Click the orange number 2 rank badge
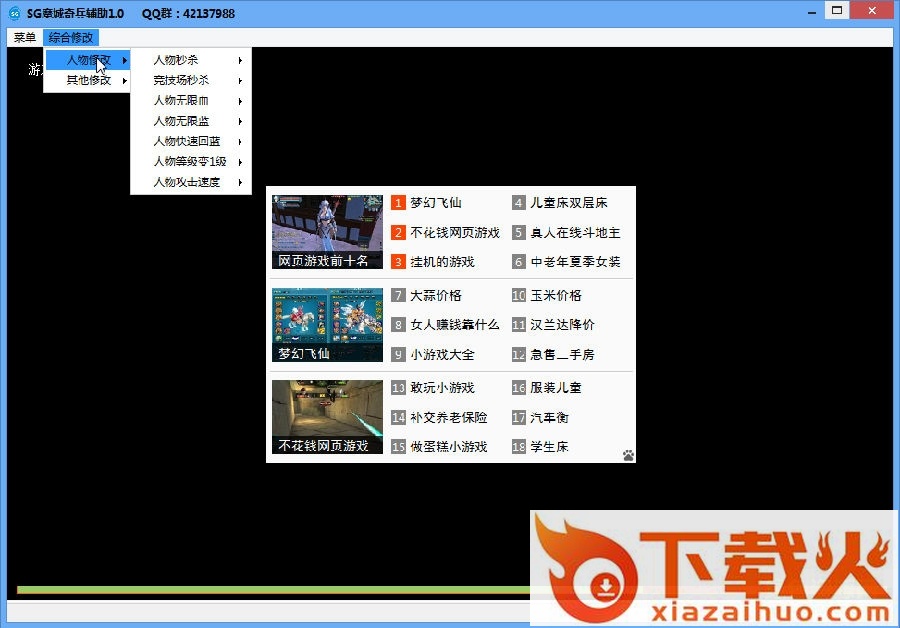 398,232
